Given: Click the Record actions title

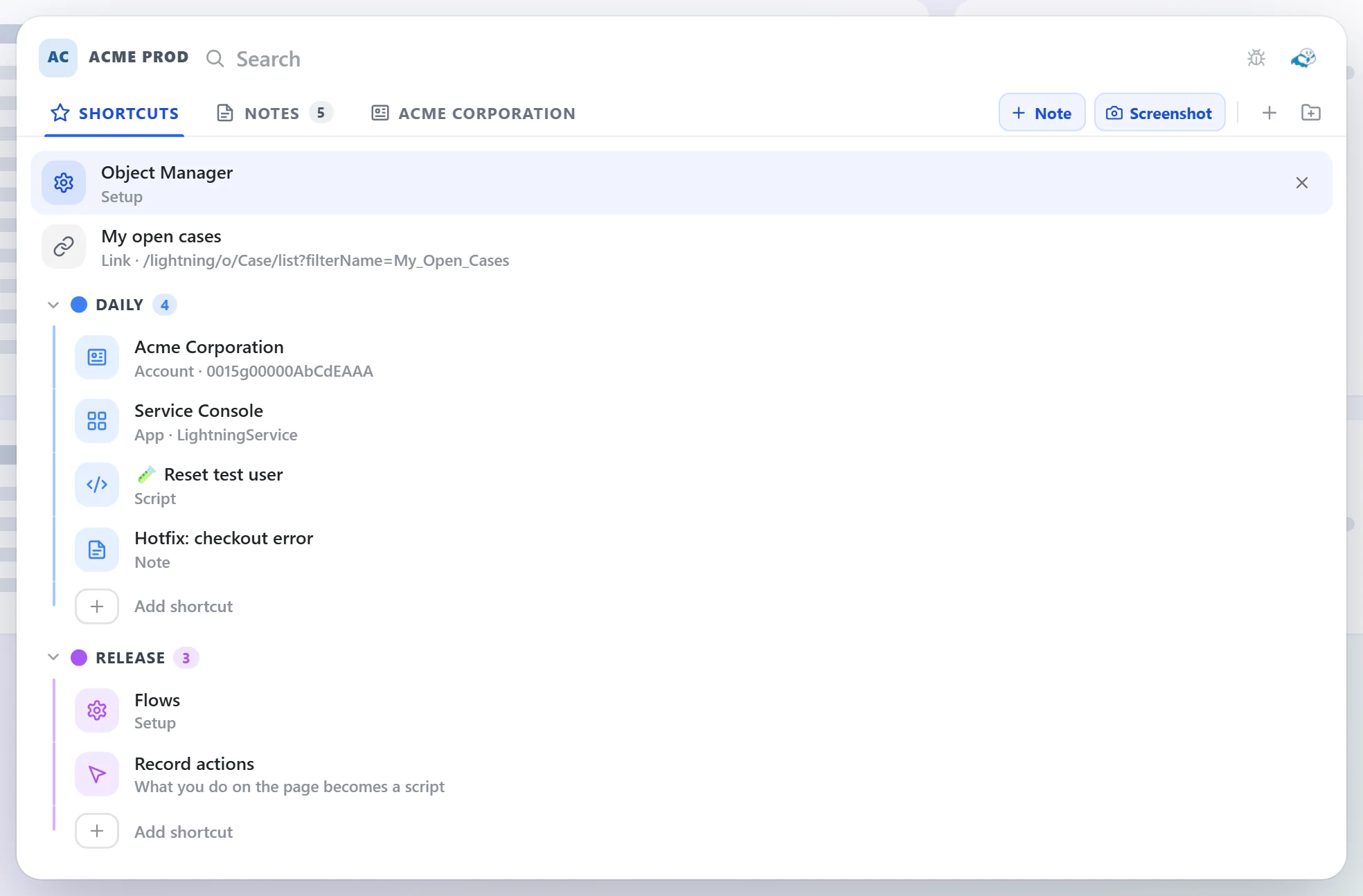Looking at the screenshot, I should pos(195,764).
